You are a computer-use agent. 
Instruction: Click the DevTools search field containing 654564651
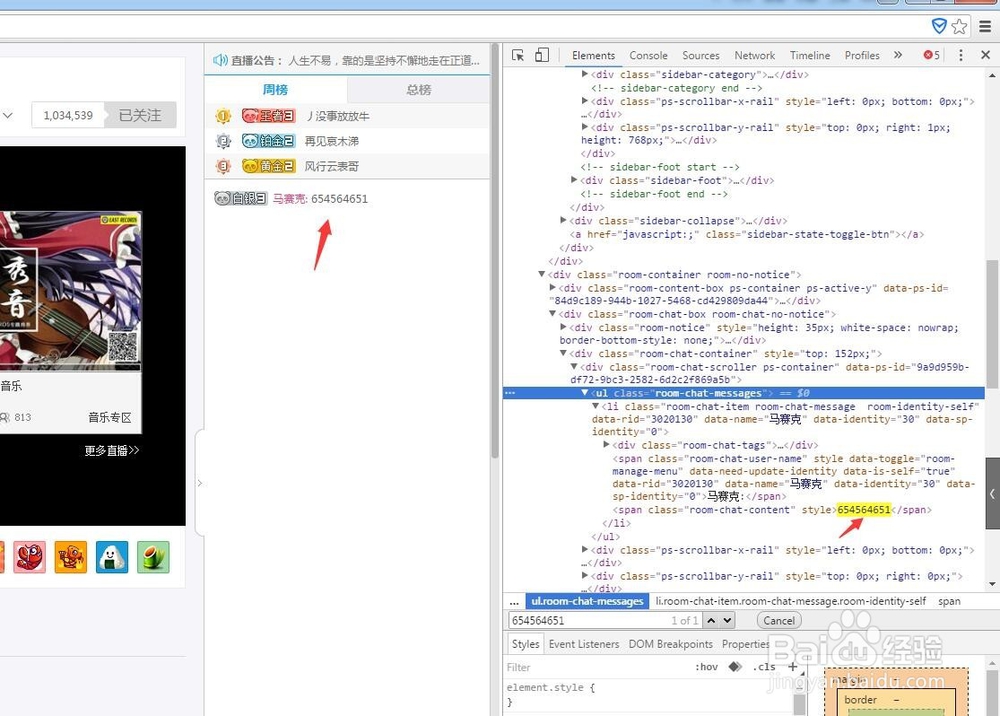(x=603, y=620)
